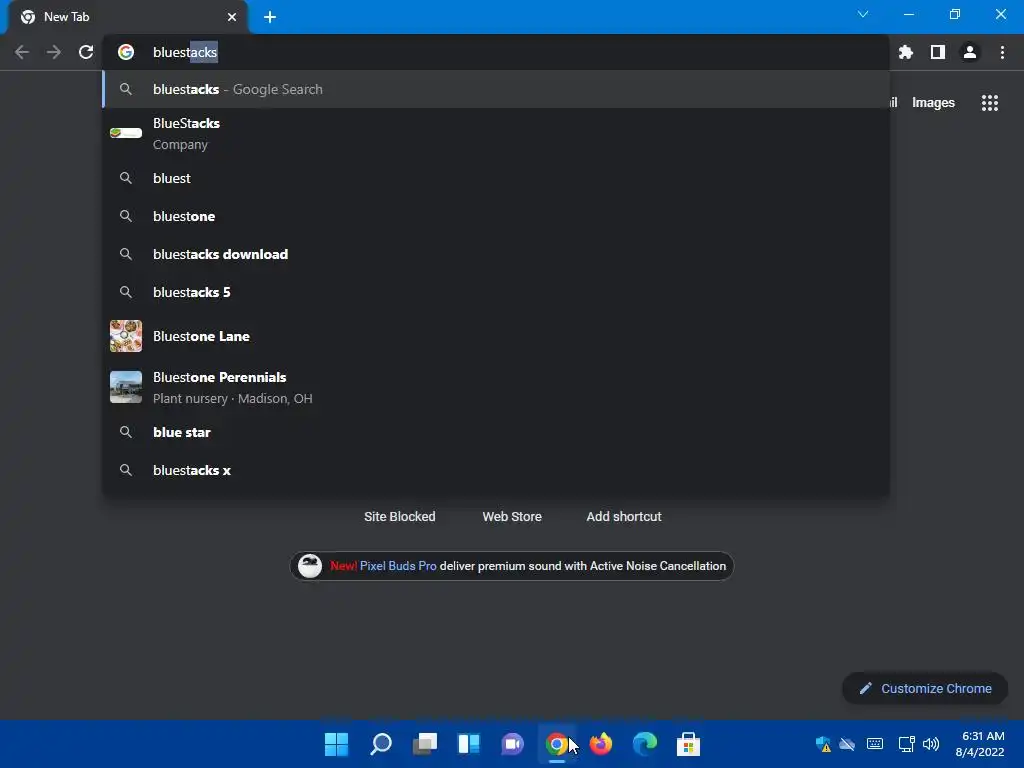The image size is (1024, 768).
Task: Click the Bluestone Lane thumbnail image
Action: 126,336
